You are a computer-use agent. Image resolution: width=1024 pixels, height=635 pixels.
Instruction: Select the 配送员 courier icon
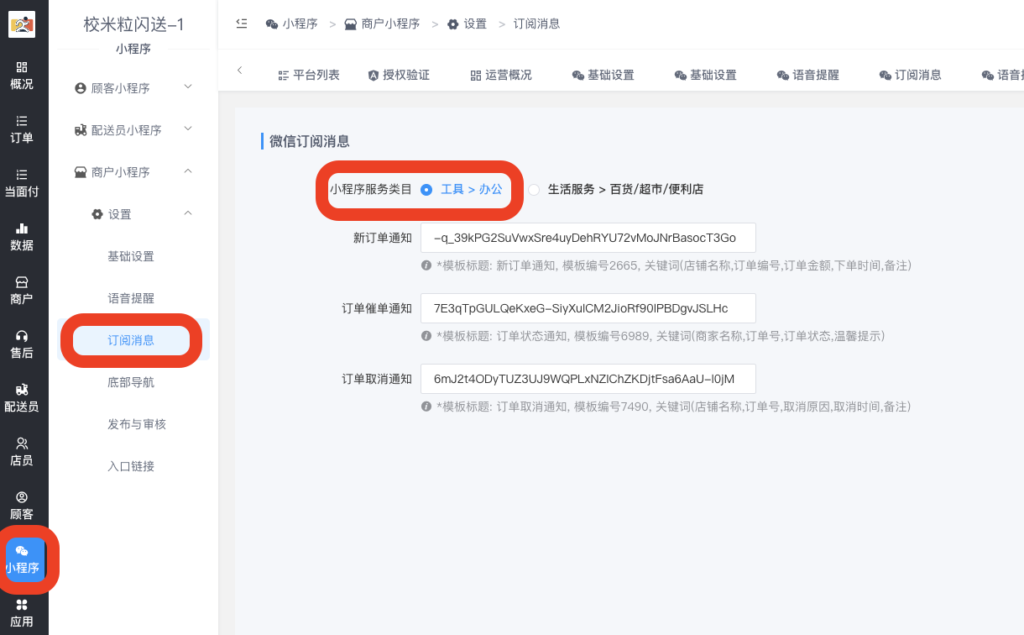click(21, 397)
